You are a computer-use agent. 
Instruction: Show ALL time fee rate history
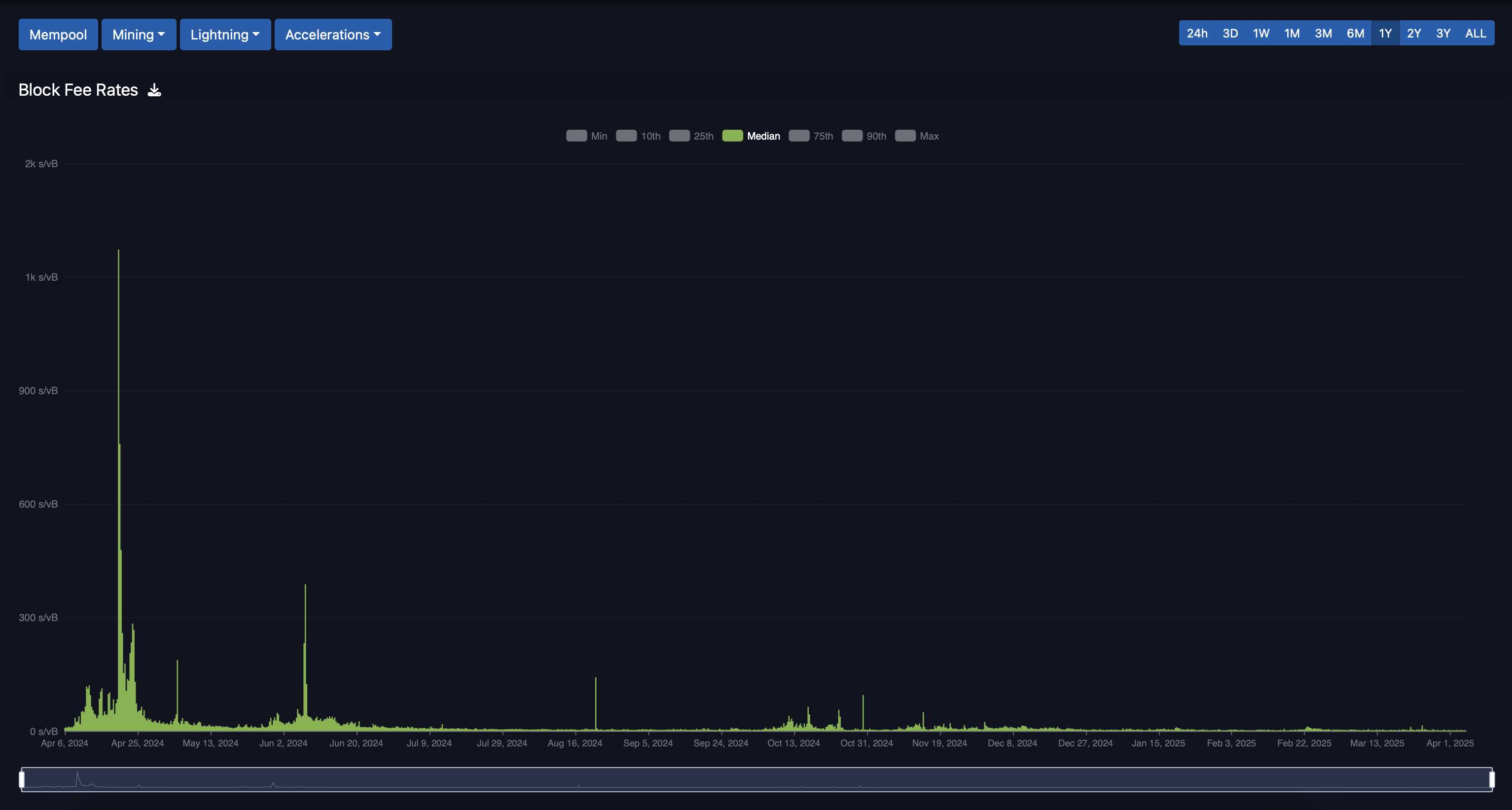[x=1476, y=34]
